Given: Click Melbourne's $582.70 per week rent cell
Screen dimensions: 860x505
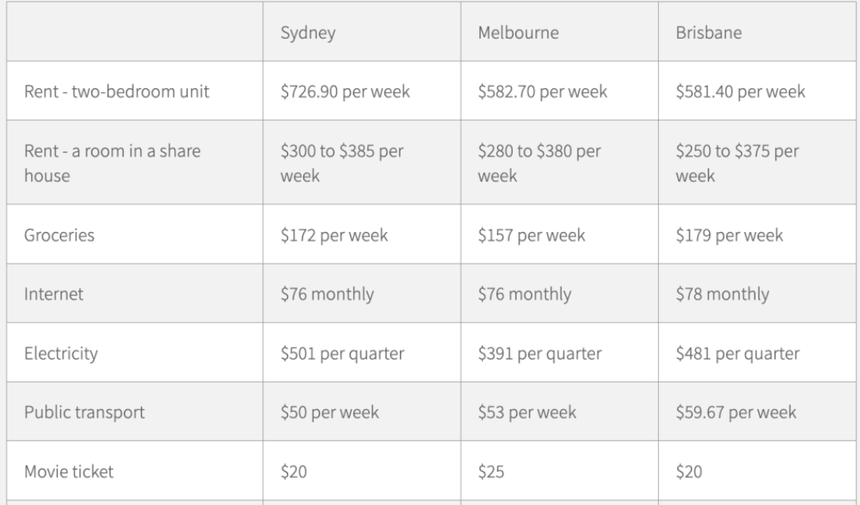Looking at the screenshot, I should pos(542,91).
